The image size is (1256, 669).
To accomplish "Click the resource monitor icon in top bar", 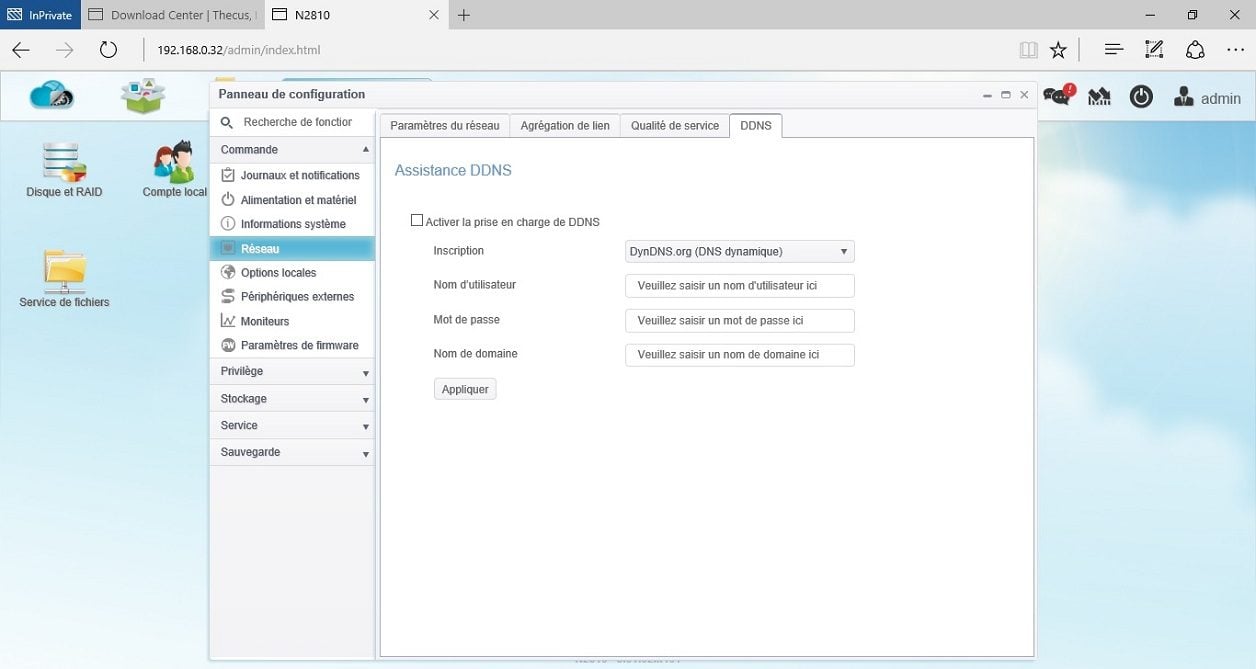I will tap(1099, 97).
